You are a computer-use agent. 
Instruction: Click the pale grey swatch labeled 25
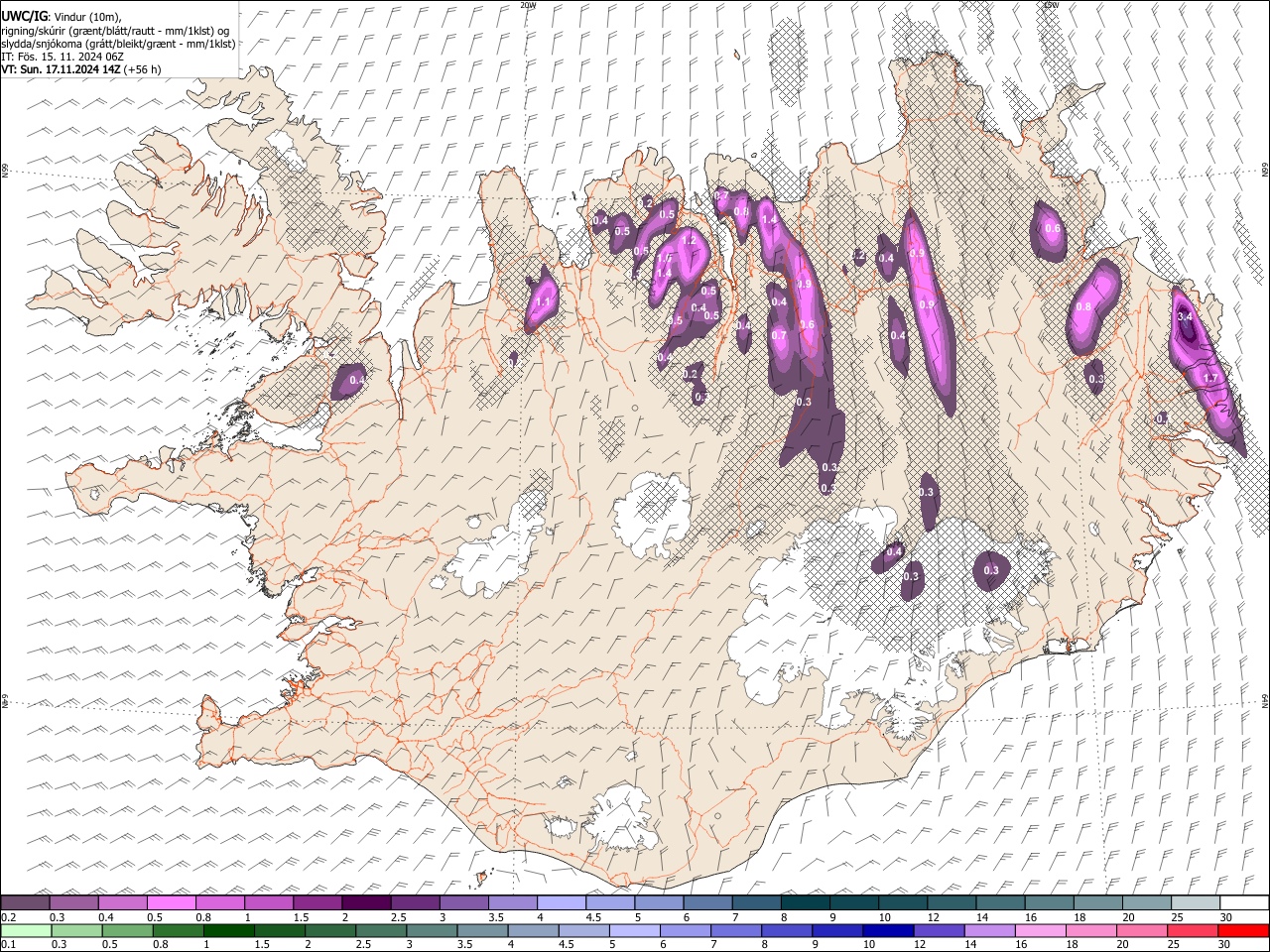pos(1195,902)
